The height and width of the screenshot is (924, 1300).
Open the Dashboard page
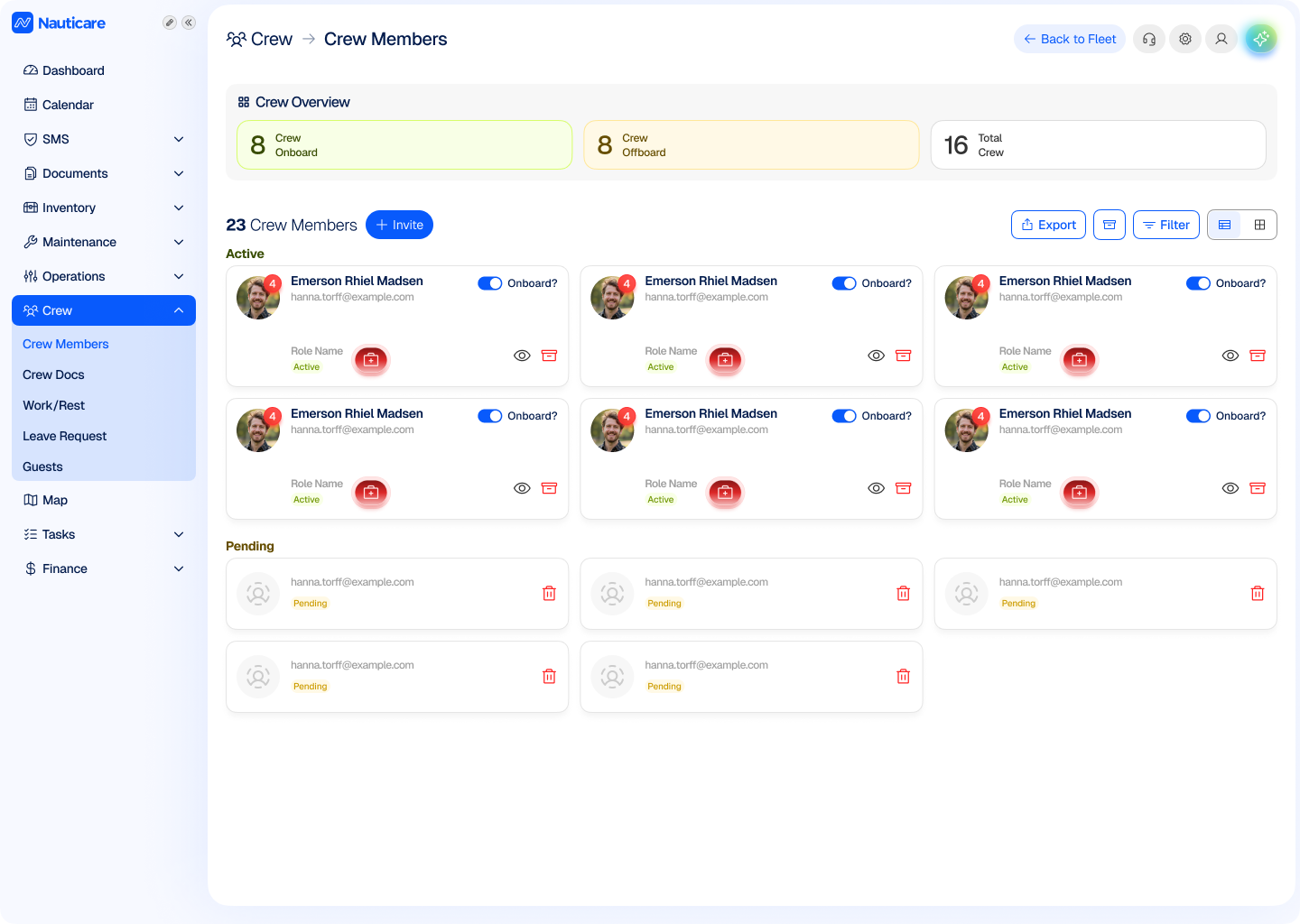[x=104, y=70]
